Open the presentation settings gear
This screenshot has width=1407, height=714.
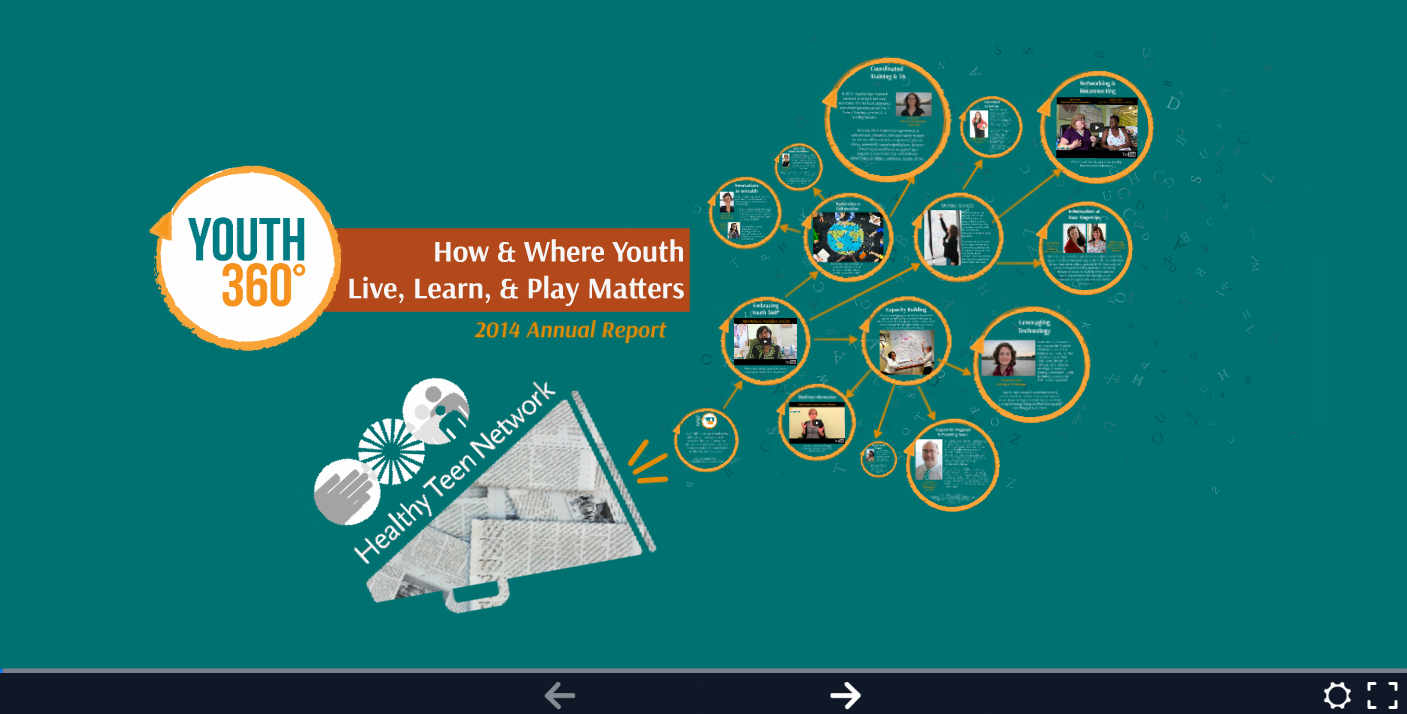point(1337,695)
